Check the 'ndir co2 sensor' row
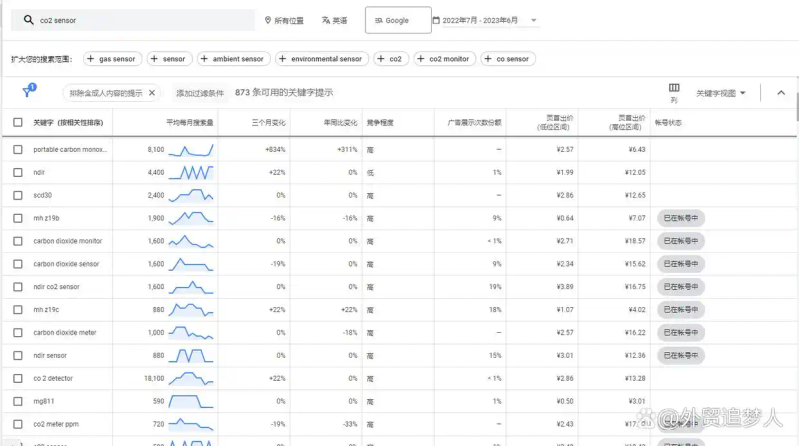 pos(18,287)
